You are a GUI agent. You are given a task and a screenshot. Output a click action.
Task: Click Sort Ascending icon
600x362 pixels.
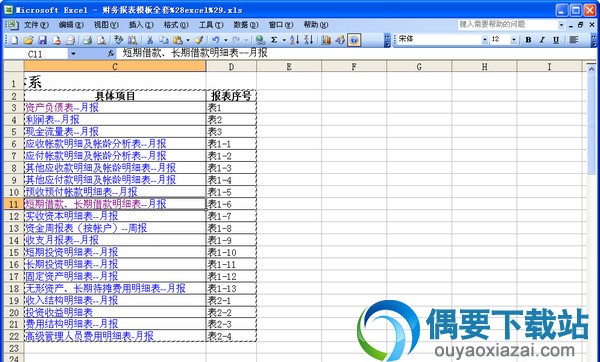tap(294, 40)
